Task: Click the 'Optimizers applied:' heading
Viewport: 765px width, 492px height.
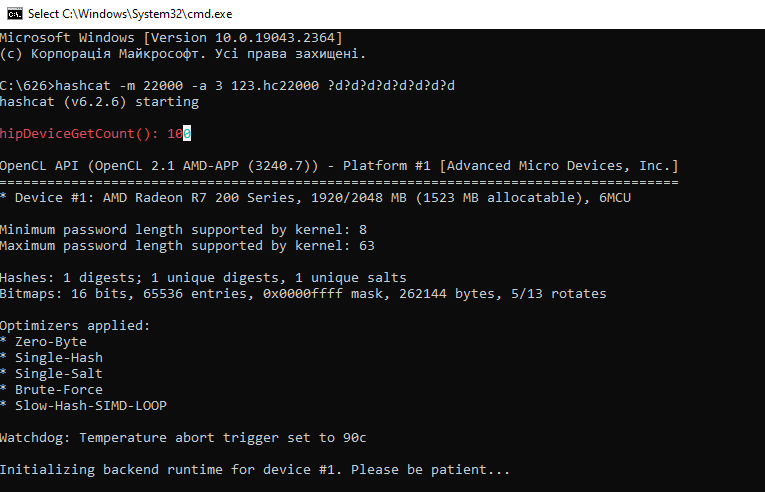Action: pos(75,326)
